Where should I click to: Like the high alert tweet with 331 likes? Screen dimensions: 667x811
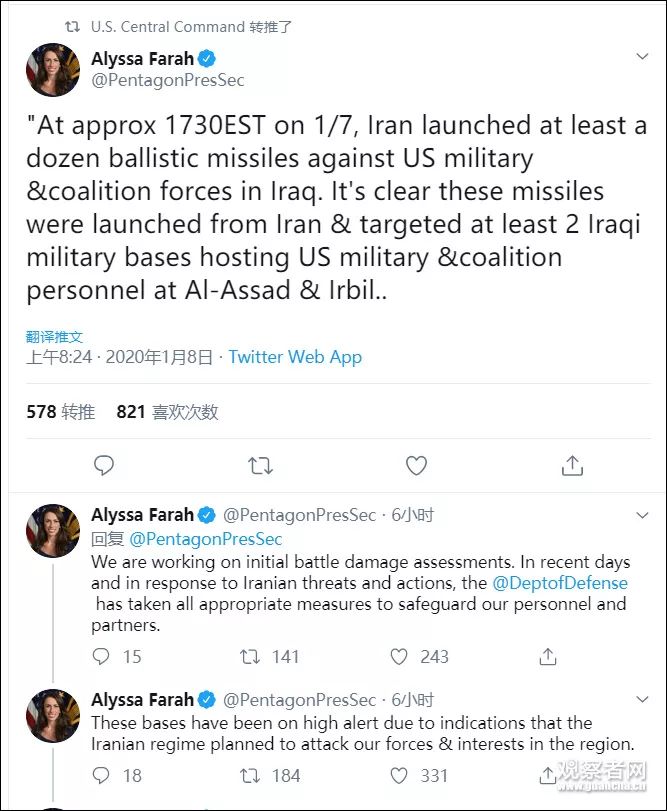[399, 775]
